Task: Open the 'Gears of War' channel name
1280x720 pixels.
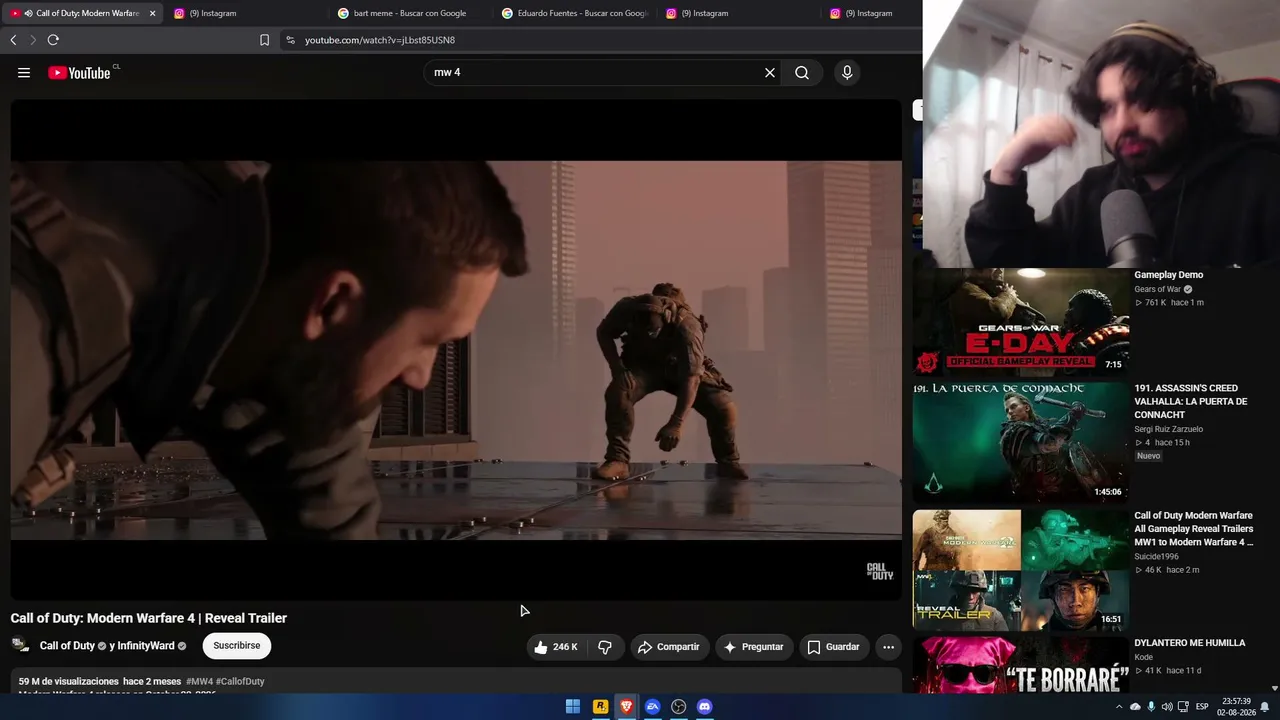Action: tap(1157, 290)
